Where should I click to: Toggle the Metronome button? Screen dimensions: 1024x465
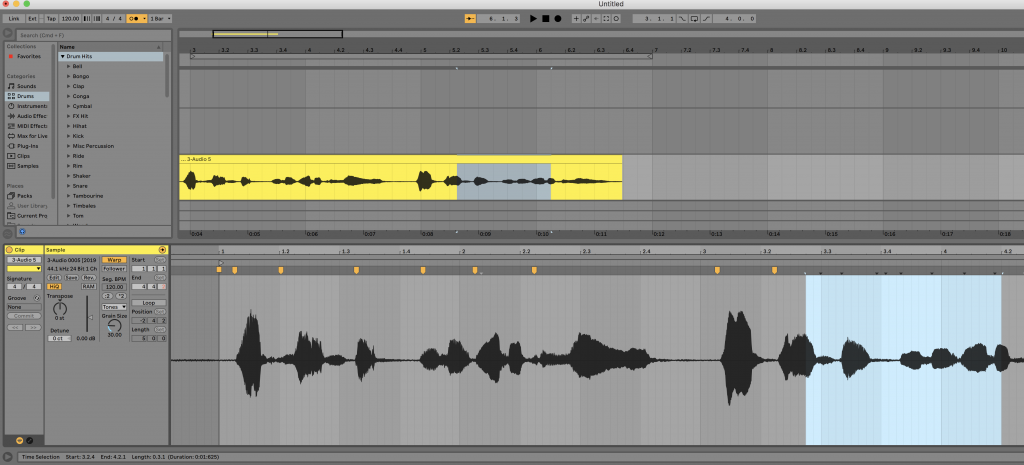135,18
